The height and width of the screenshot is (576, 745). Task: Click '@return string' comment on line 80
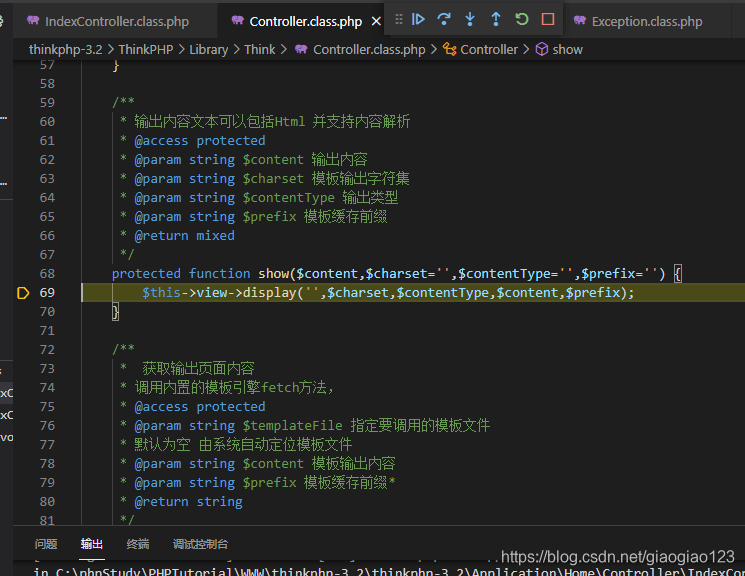188,502
